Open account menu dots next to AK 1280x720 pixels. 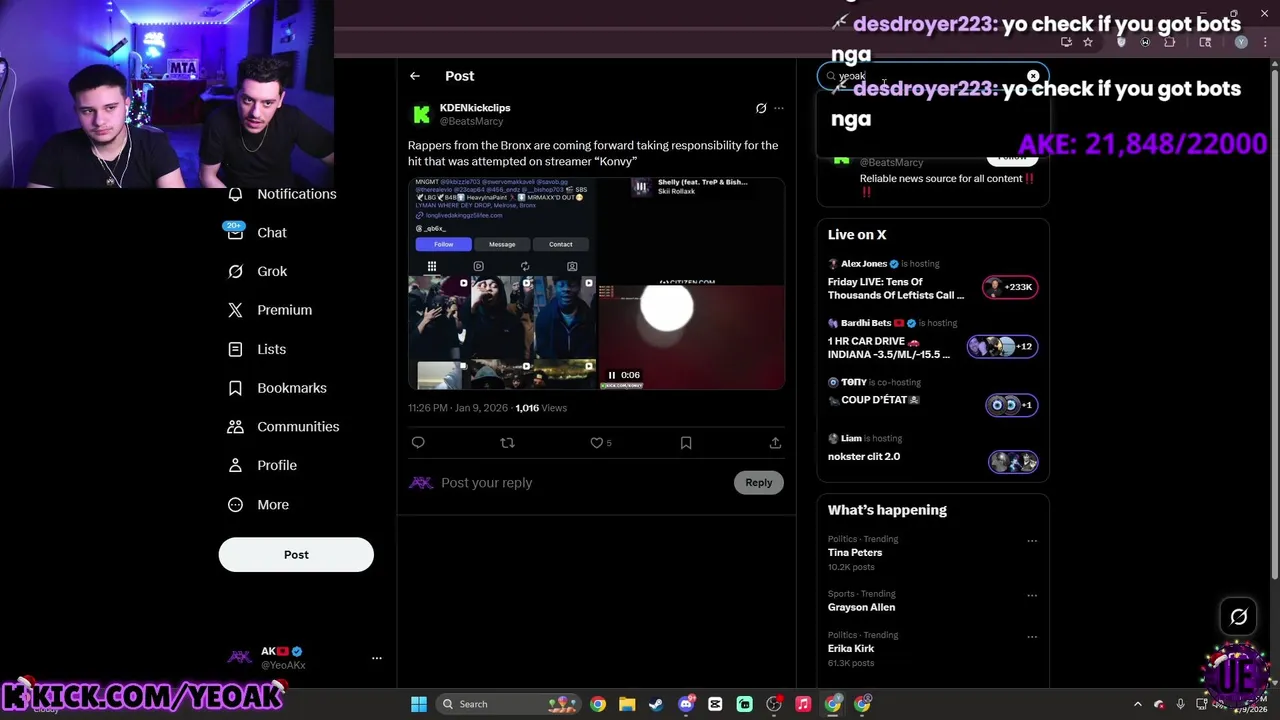(377, 658)
